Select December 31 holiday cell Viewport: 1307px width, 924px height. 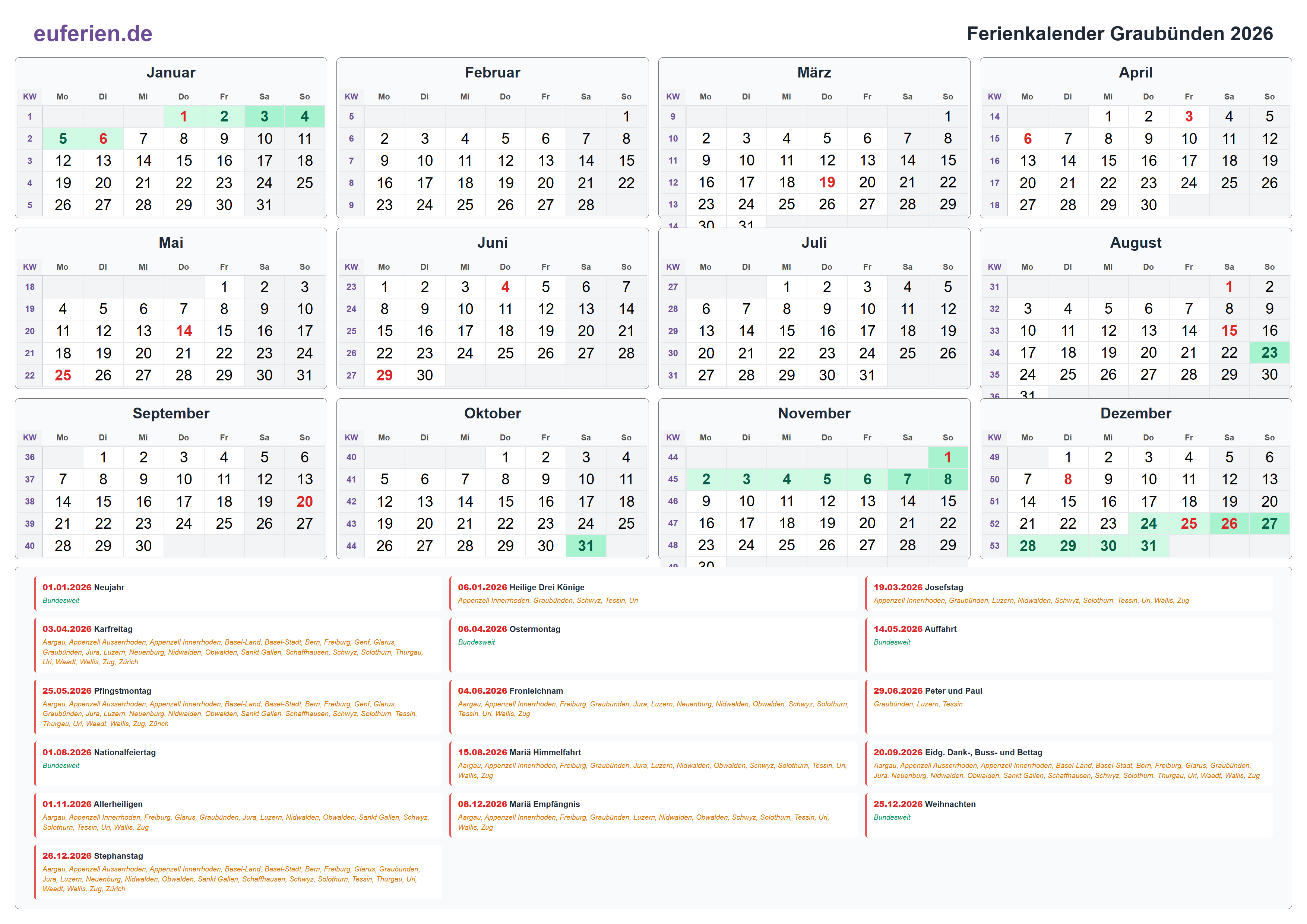tap(1148, 546)
